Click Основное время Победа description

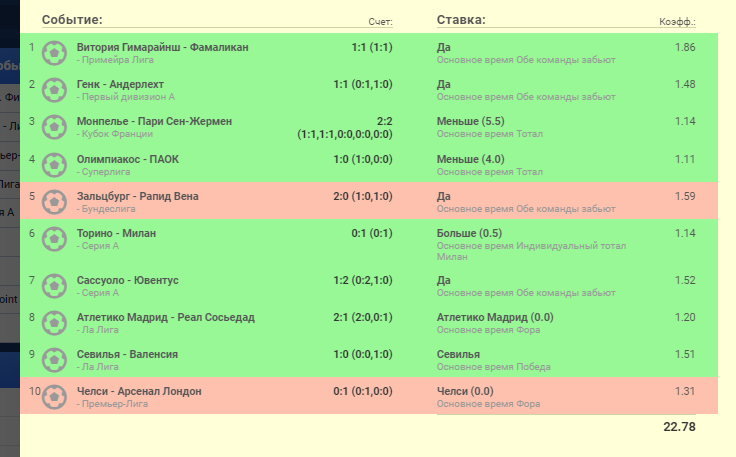pos(493,367)
